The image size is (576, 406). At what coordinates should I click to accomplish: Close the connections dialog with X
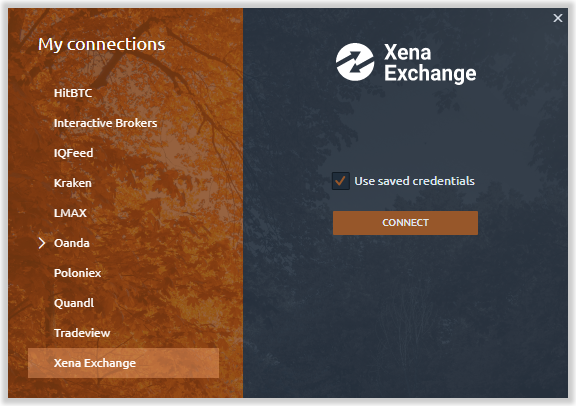(558, 18)
